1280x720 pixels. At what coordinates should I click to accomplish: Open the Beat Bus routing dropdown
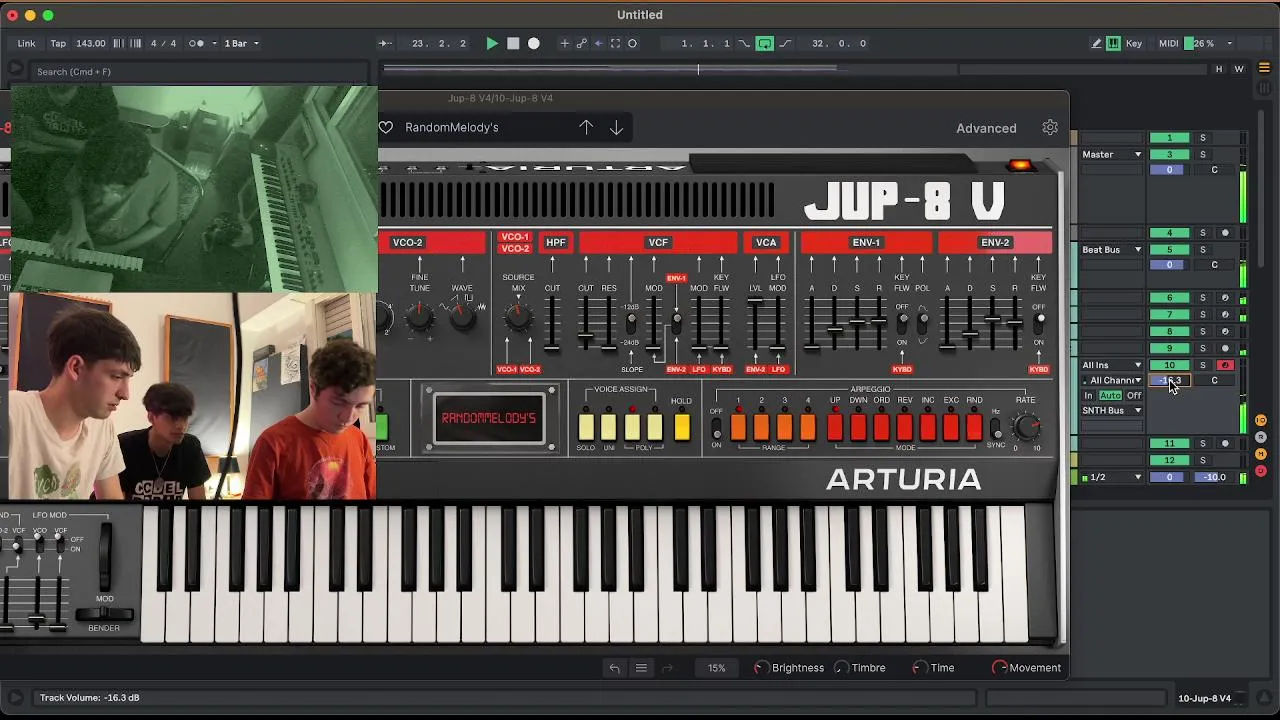coord(1112,249)
